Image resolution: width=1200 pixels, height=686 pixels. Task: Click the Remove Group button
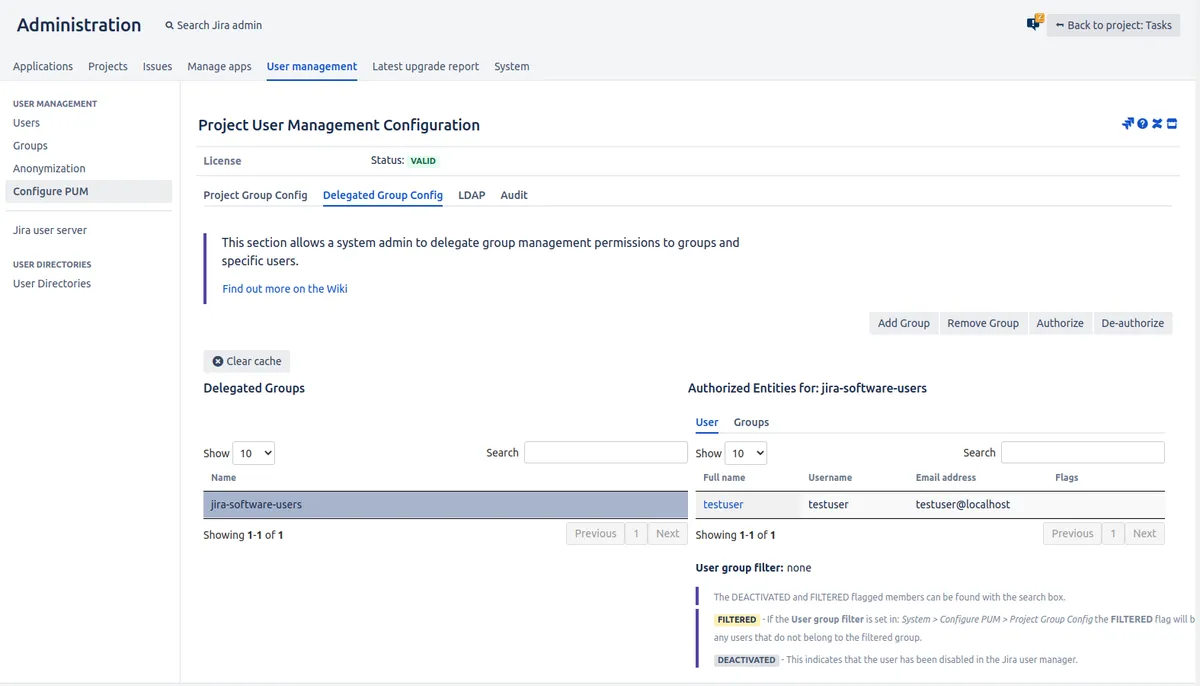(x=983, y=323)
